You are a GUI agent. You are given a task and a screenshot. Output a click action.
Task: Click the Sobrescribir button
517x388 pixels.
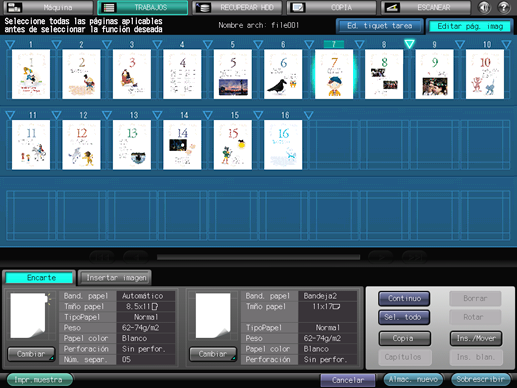(480, 379)
